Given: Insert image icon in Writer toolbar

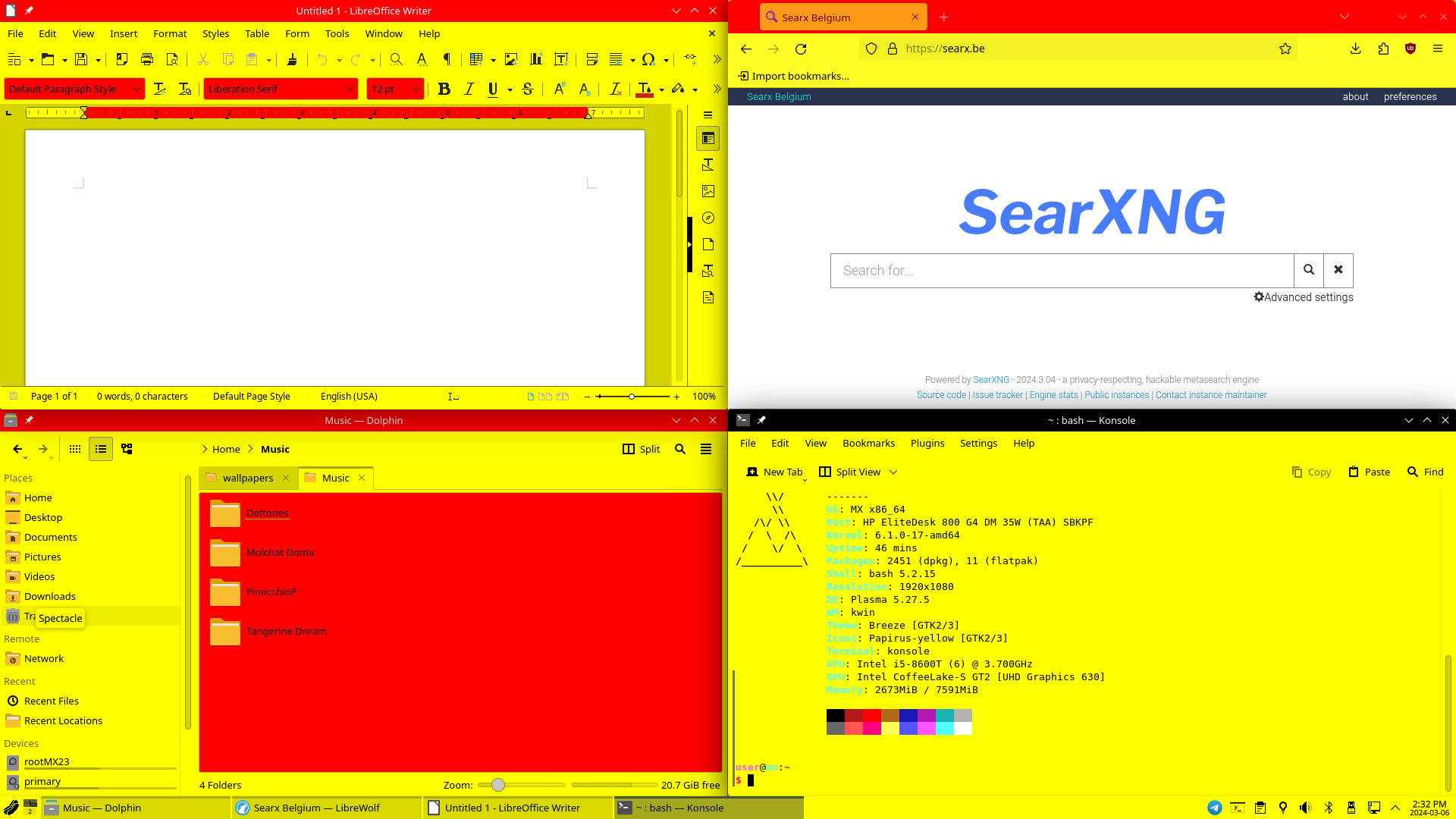Looking at the screenshot, I should pyautogui.click(x=511, y=59).
